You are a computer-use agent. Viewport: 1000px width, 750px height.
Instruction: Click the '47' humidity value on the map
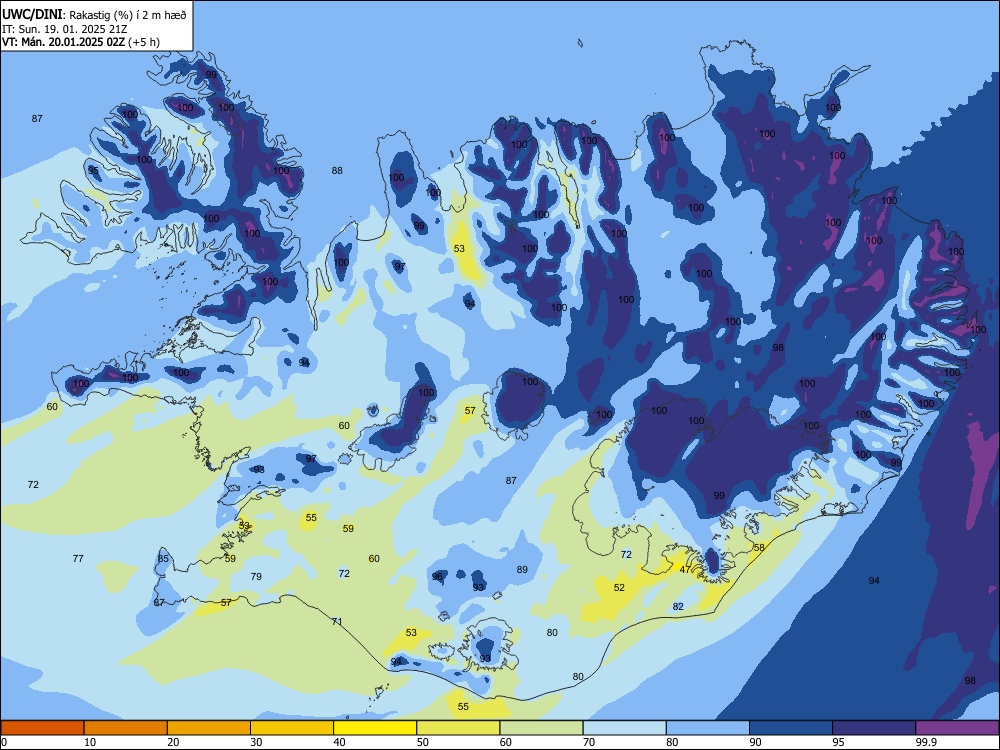(685, 570)
